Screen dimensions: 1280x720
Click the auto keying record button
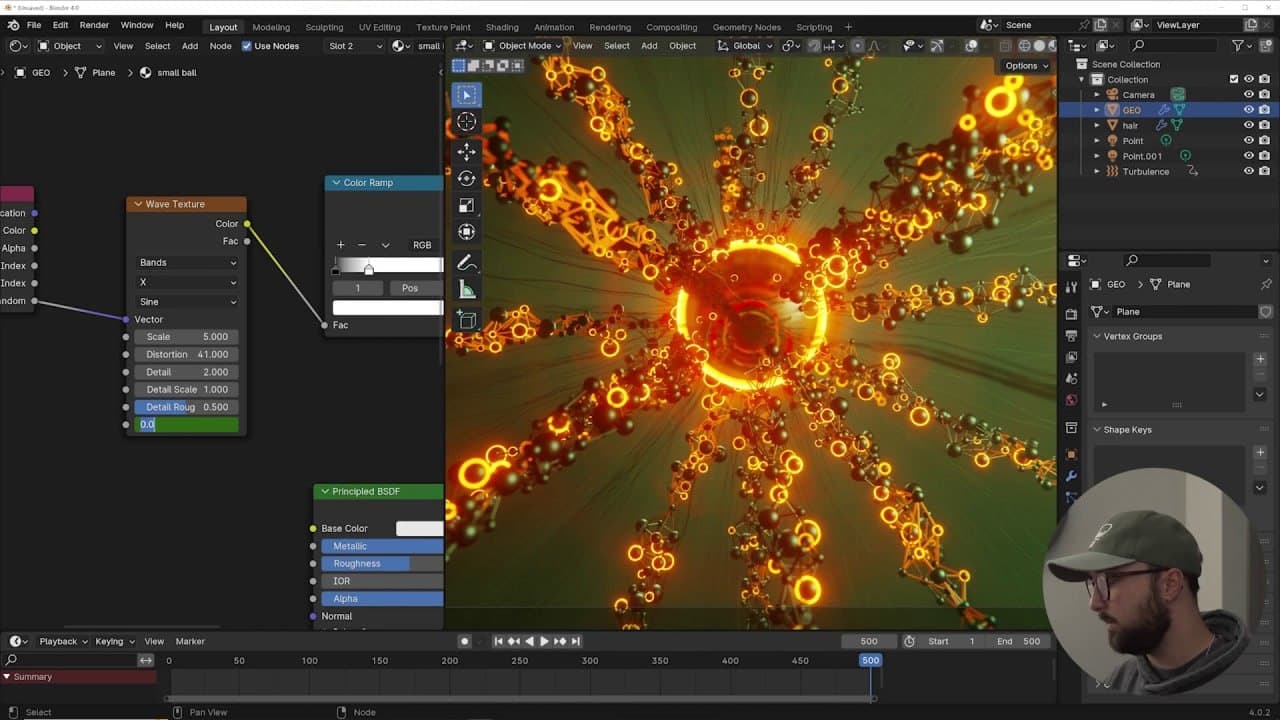pos(464,641)
